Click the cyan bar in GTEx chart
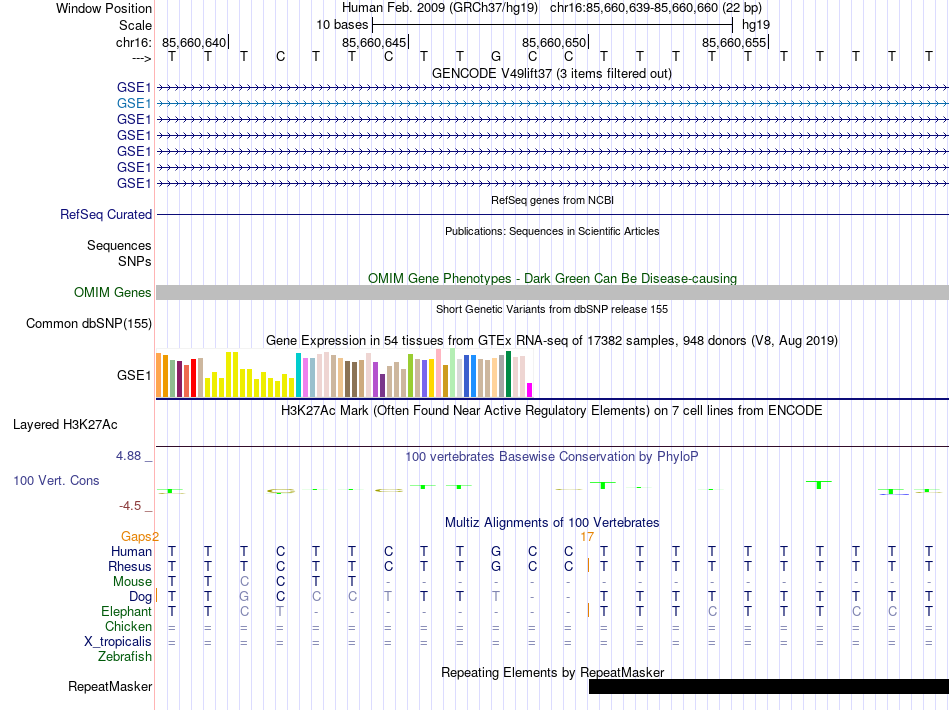The image size is (950, 710). [298, 376]
